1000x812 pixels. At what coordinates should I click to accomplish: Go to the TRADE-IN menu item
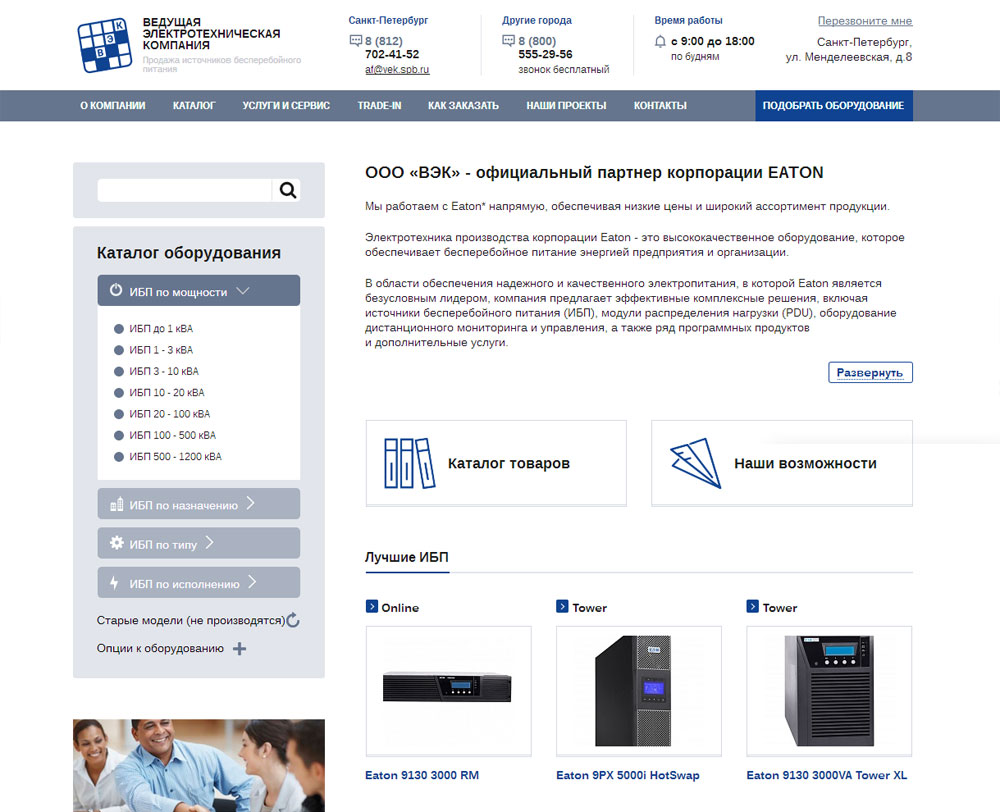tap(379, 106)
